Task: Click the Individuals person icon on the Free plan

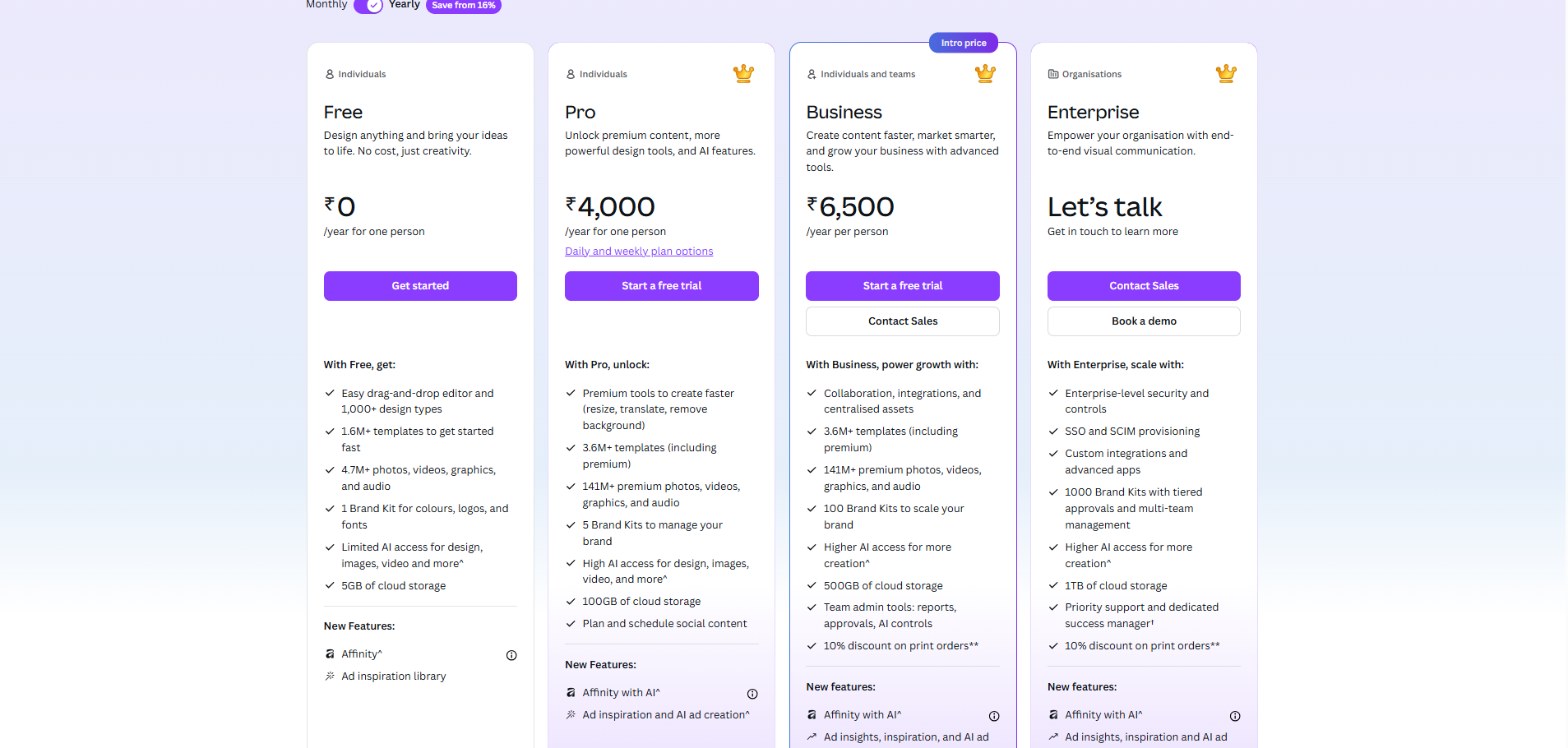Action: [x=328, y=74]
